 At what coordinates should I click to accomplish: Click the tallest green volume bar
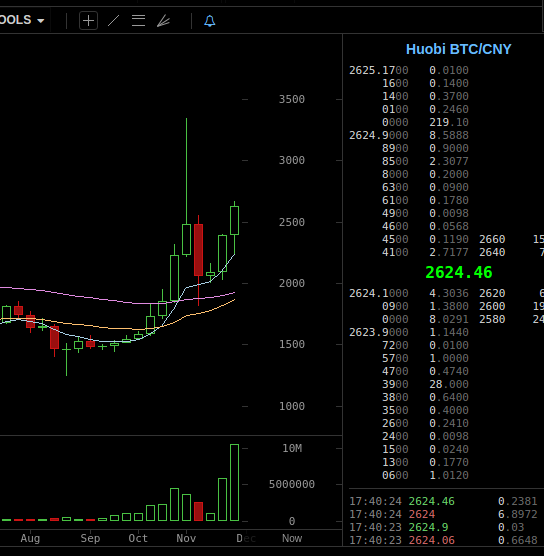[234, 482]
